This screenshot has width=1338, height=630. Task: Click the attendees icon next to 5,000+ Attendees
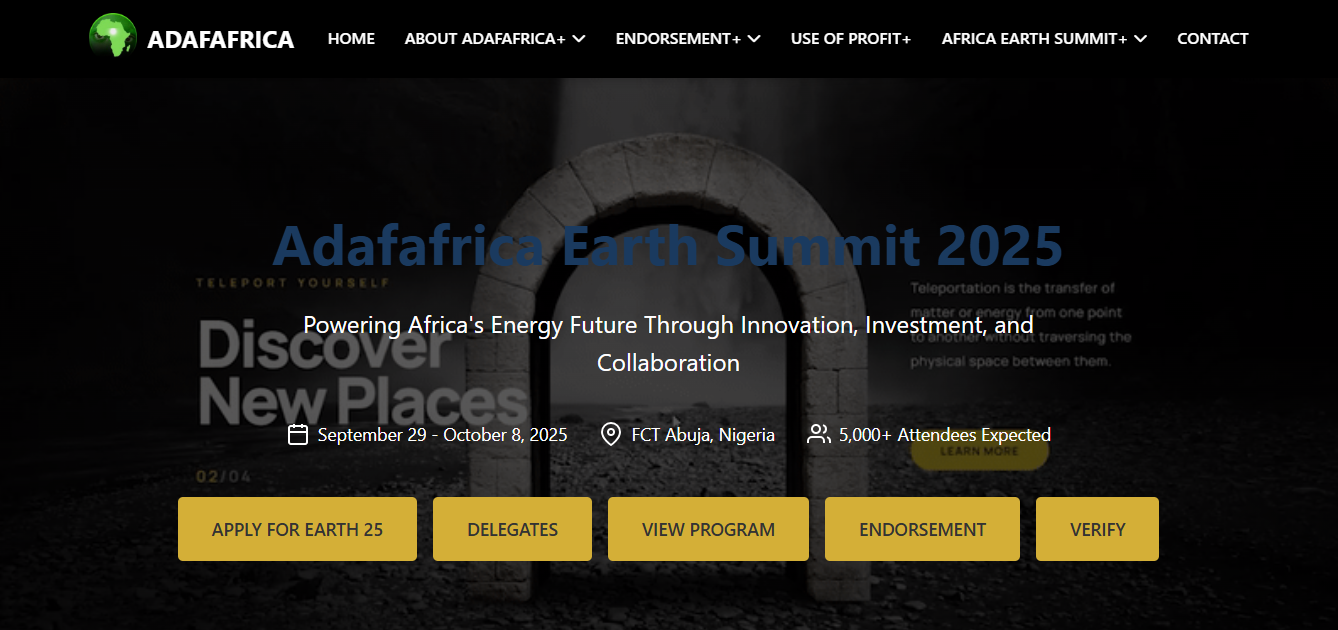[x=819, y=434]
